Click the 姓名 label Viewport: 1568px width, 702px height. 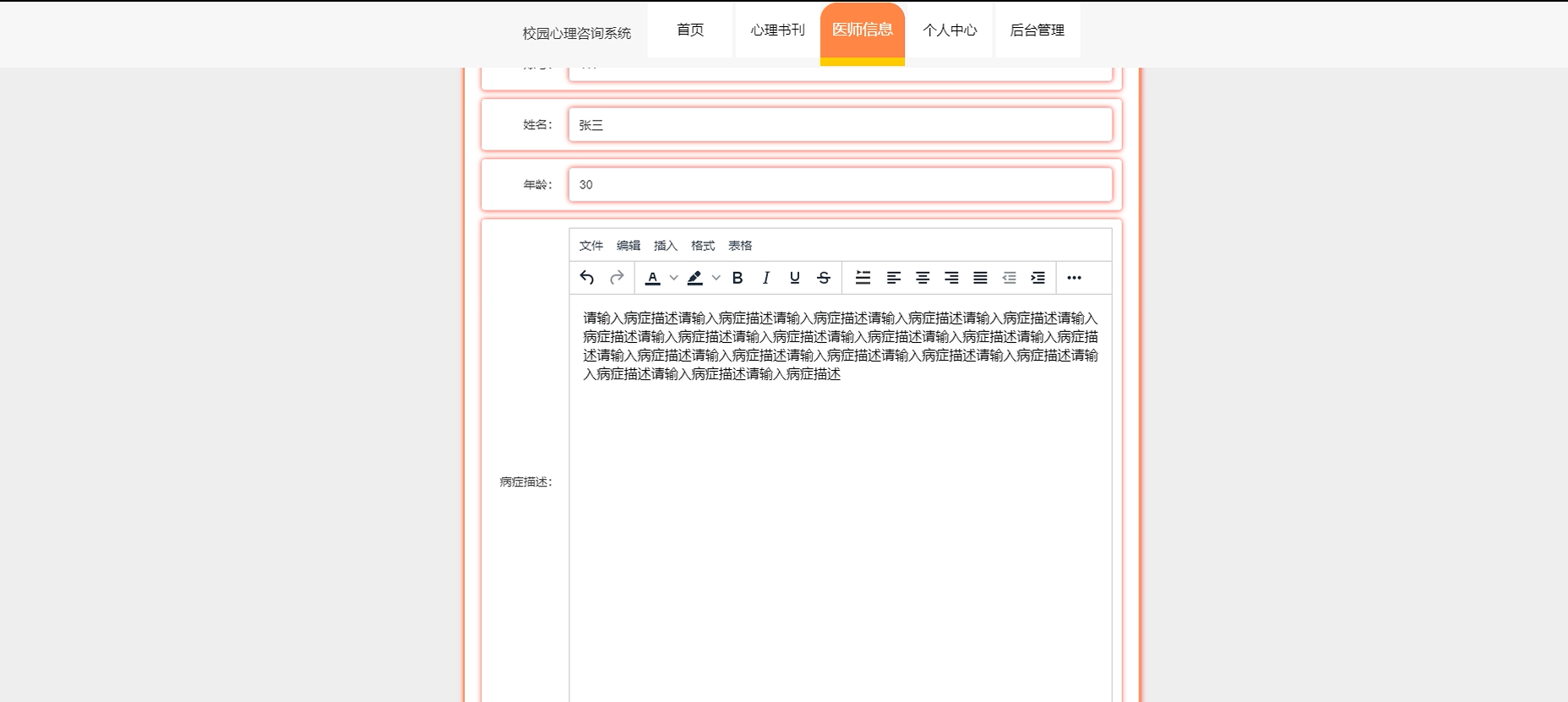tap(538, 125)
